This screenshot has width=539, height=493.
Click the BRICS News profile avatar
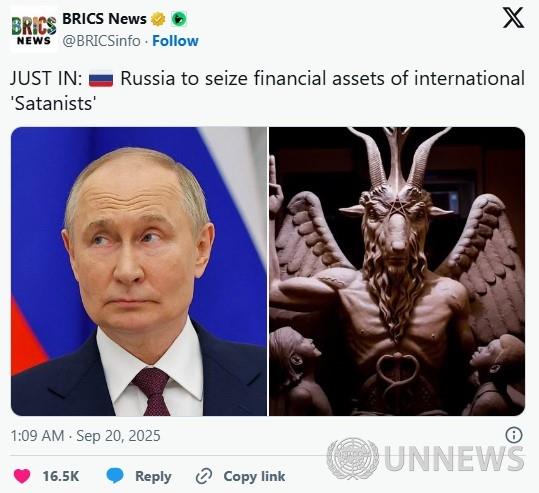click(34, 30)
